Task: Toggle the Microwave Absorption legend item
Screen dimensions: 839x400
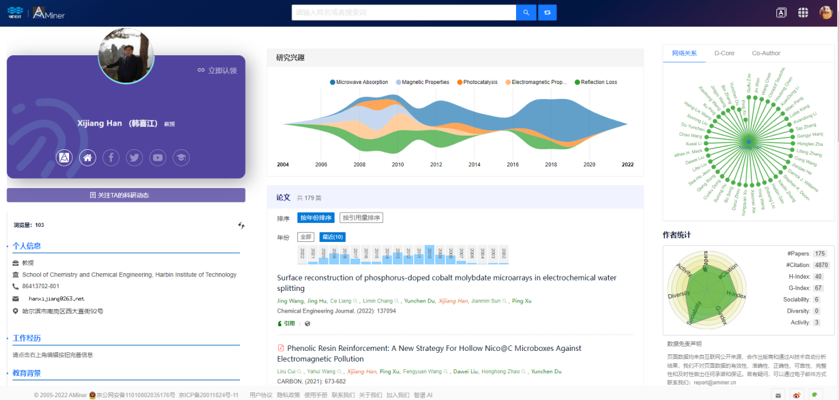Action: (x=361, y=82)
